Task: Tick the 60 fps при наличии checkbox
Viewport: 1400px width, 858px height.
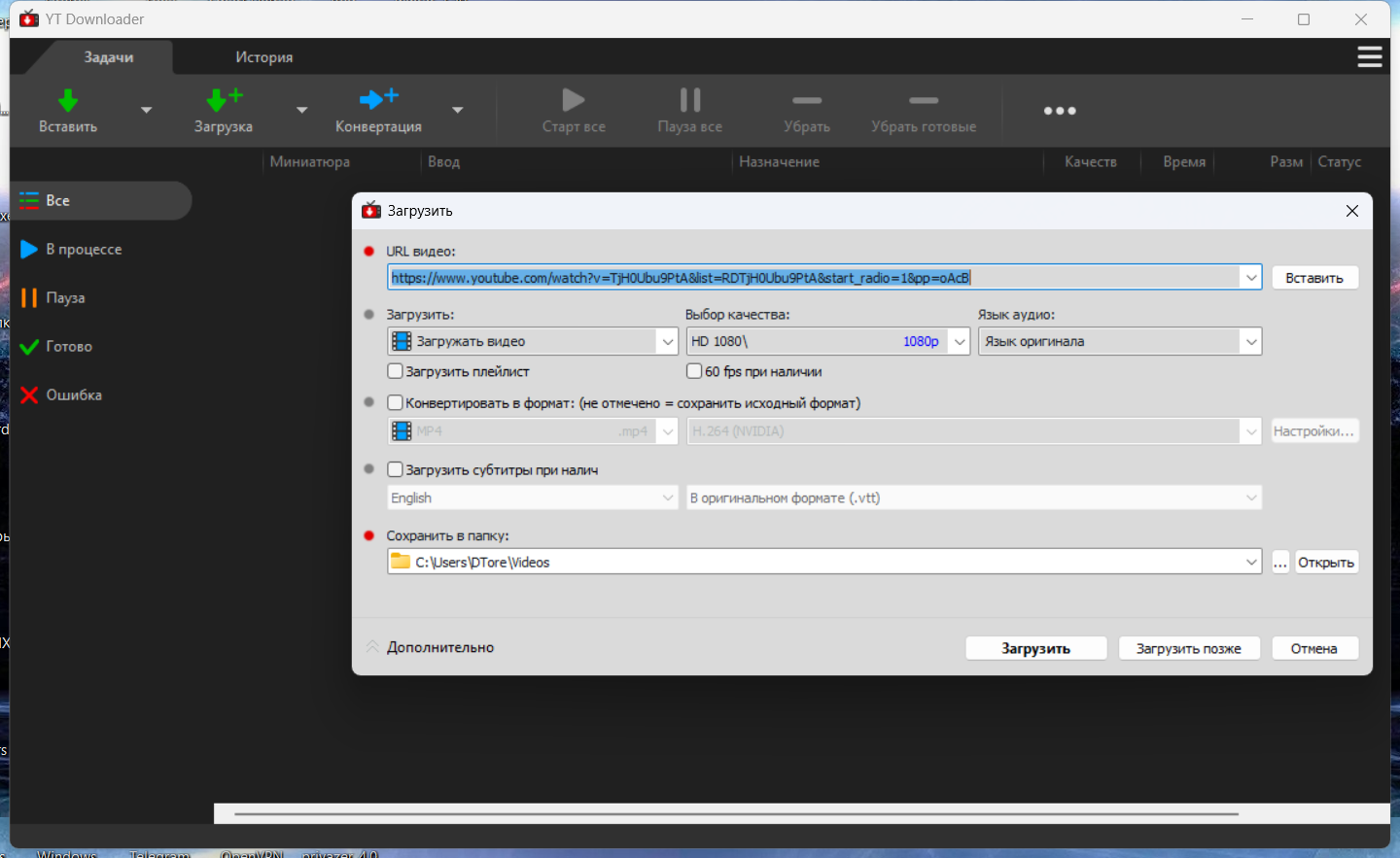Action: coord(694,371)
